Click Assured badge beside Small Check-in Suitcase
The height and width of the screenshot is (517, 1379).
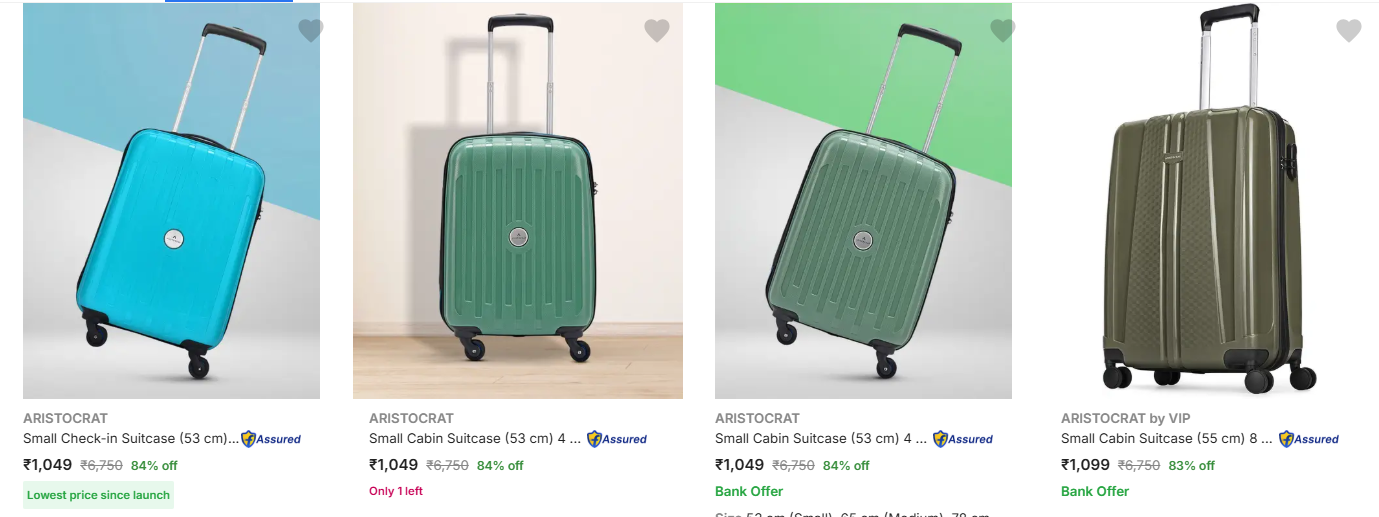271,439
